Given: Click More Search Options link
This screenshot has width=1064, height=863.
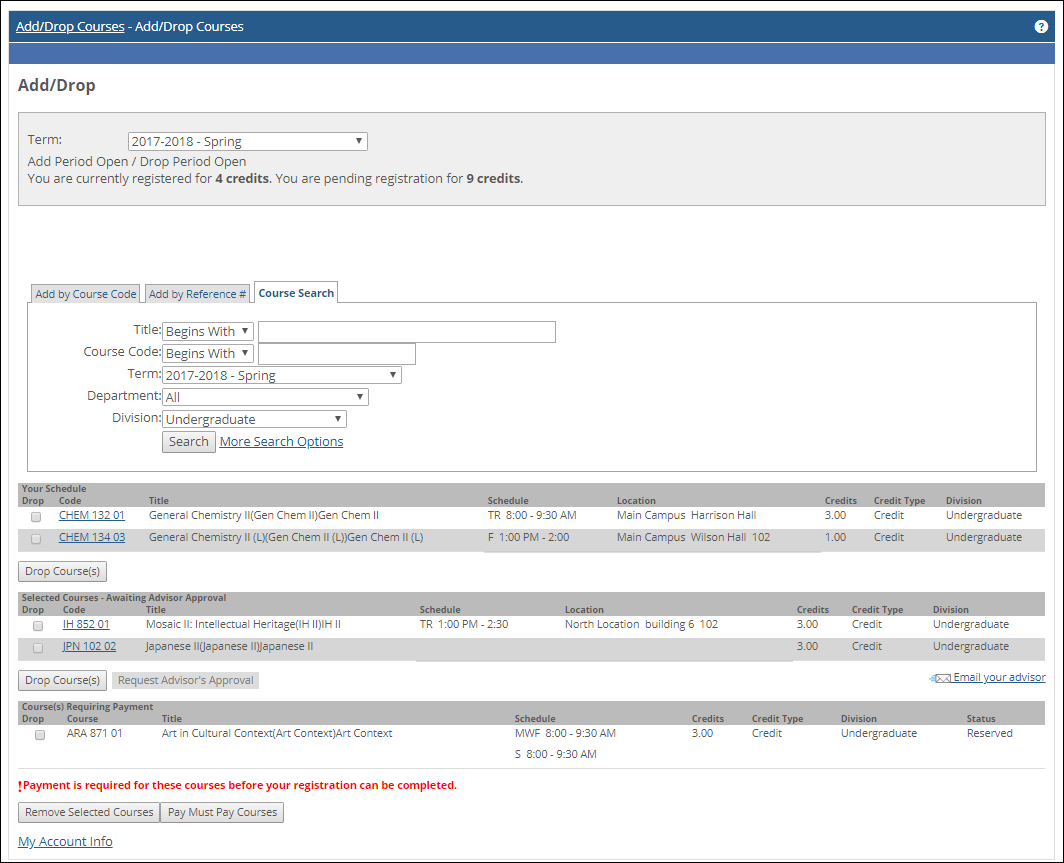Looking at the screenshot, I should [x=281, y=442].
